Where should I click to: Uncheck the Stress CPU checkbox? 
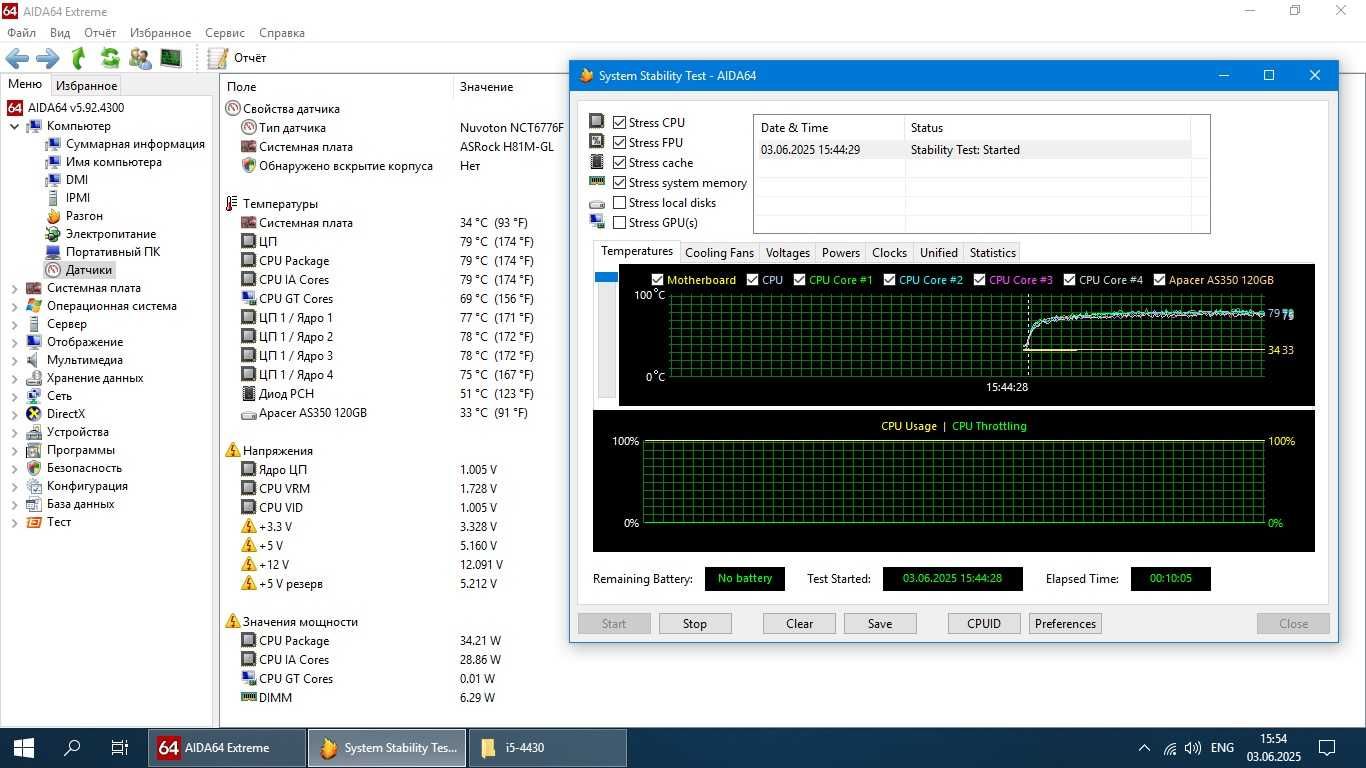point(619,122)
